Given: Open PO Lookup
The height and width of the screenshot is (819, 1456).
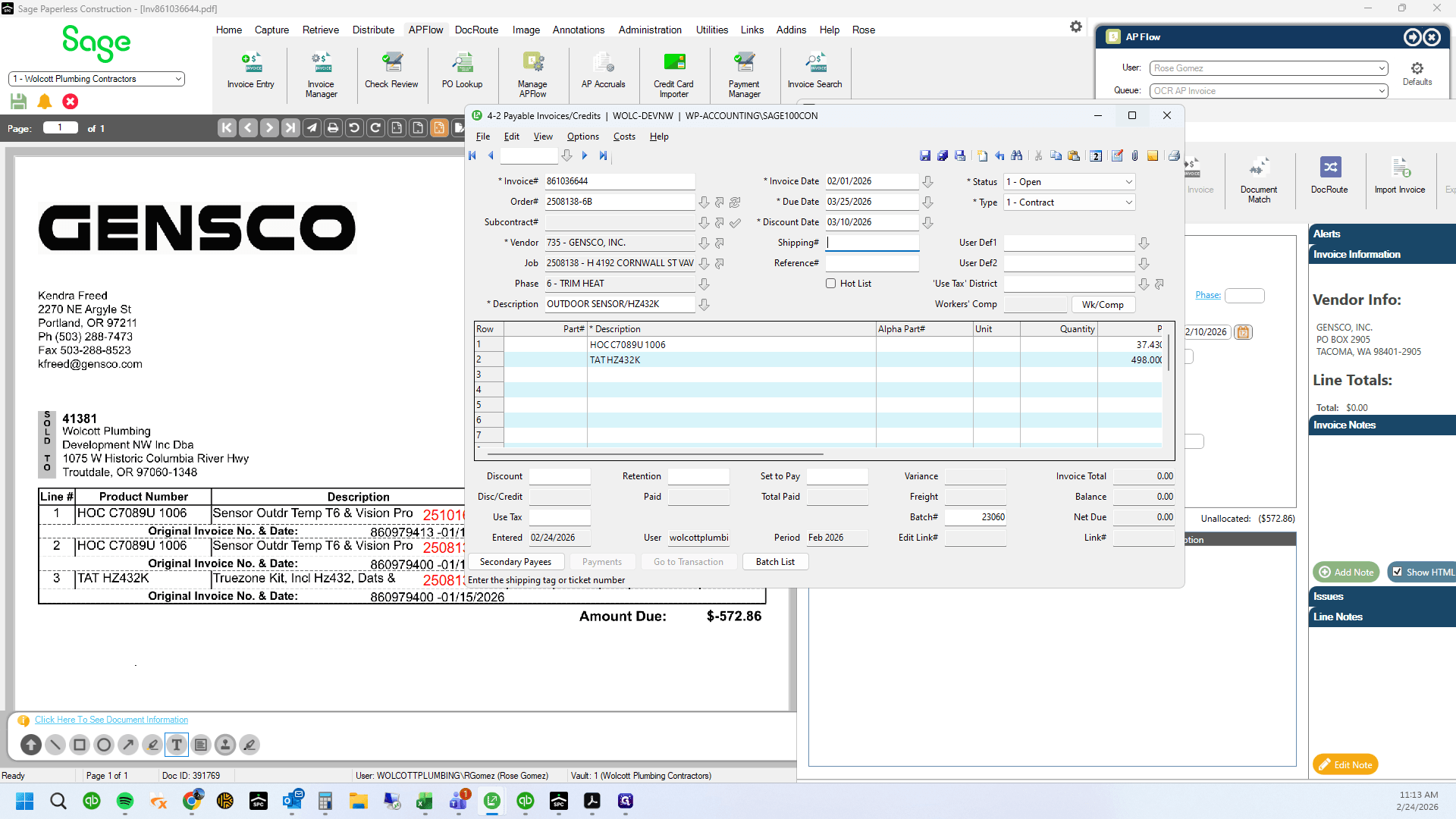Looking at the screenshot, I should [x=462, y=71].
